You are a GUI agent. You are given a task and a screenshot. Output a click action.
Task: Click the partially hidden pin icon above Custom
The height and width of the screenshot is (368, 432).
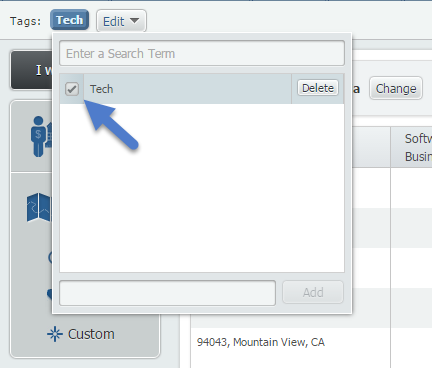50,294
